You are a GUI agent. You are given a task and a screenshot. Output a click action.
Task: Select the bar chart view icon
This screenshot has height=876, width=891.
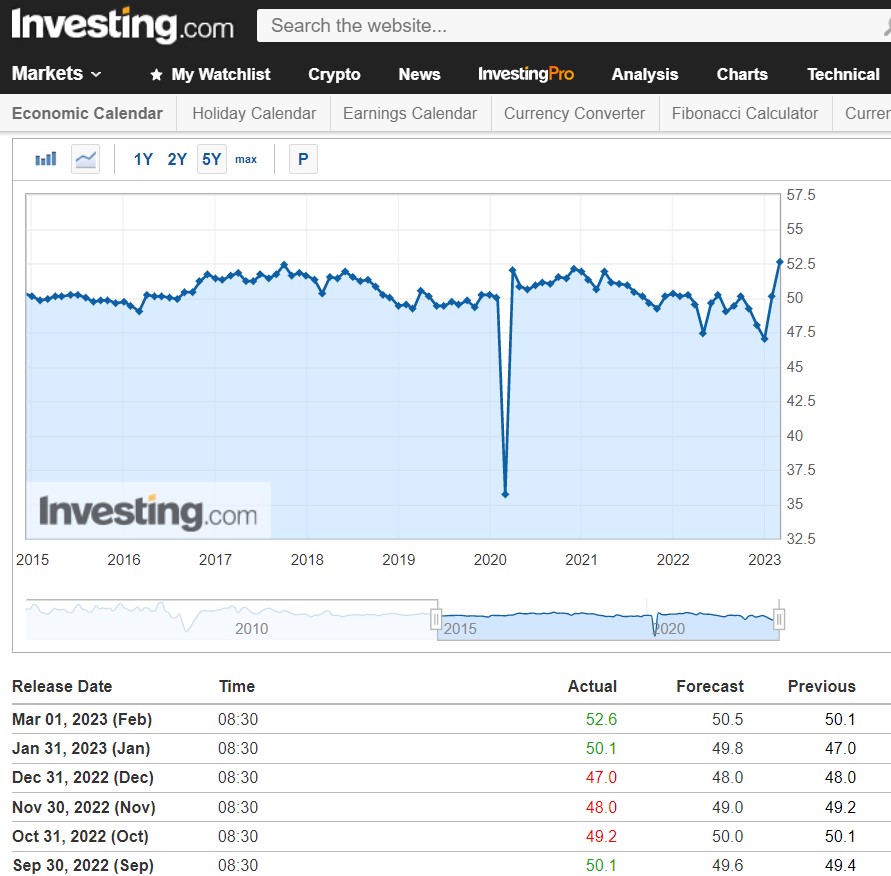click(44, 158)
